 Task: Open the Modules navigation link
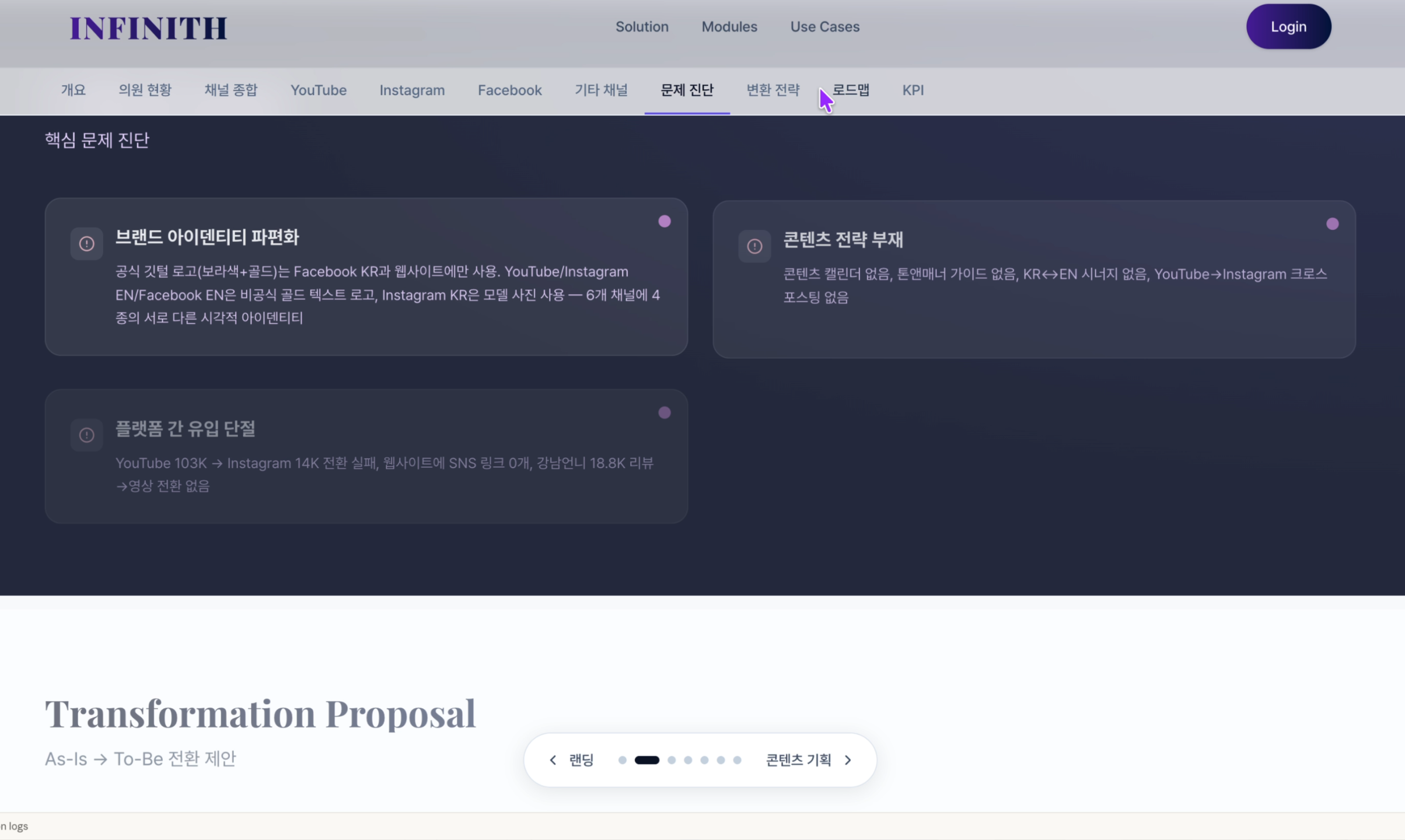(729, 27)
